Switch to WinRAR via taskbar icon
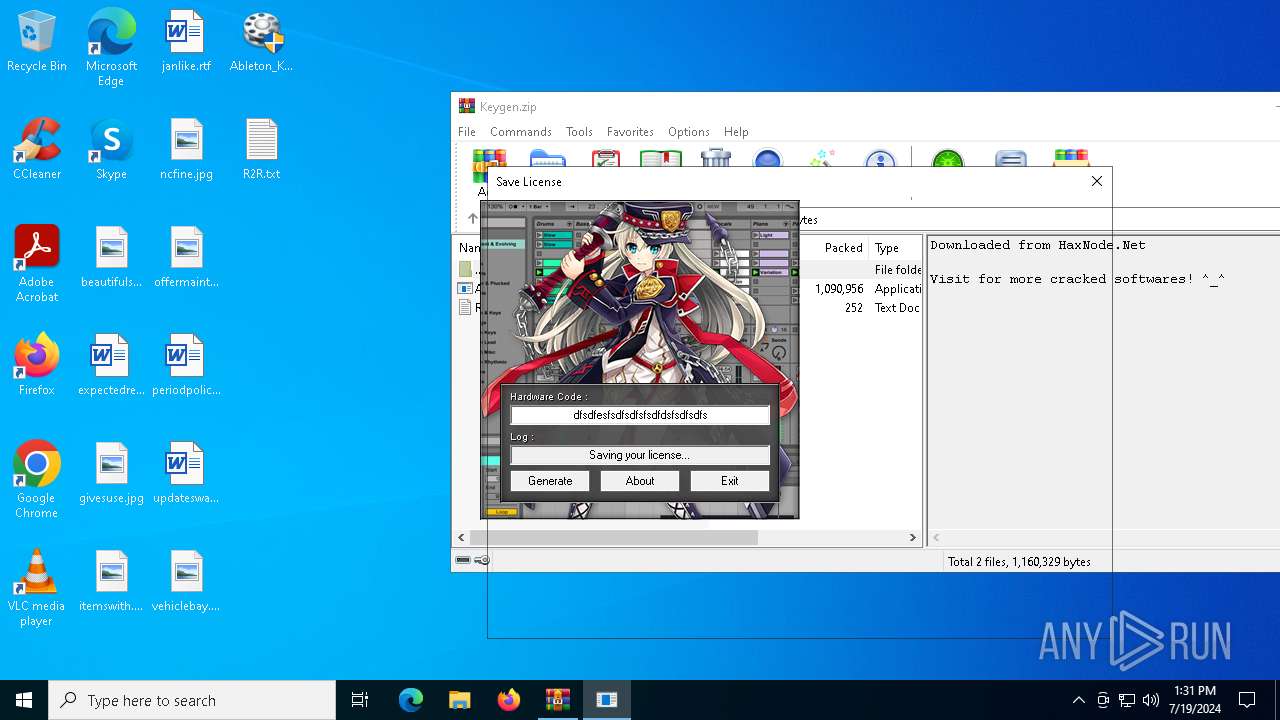 tap(557, 700)
